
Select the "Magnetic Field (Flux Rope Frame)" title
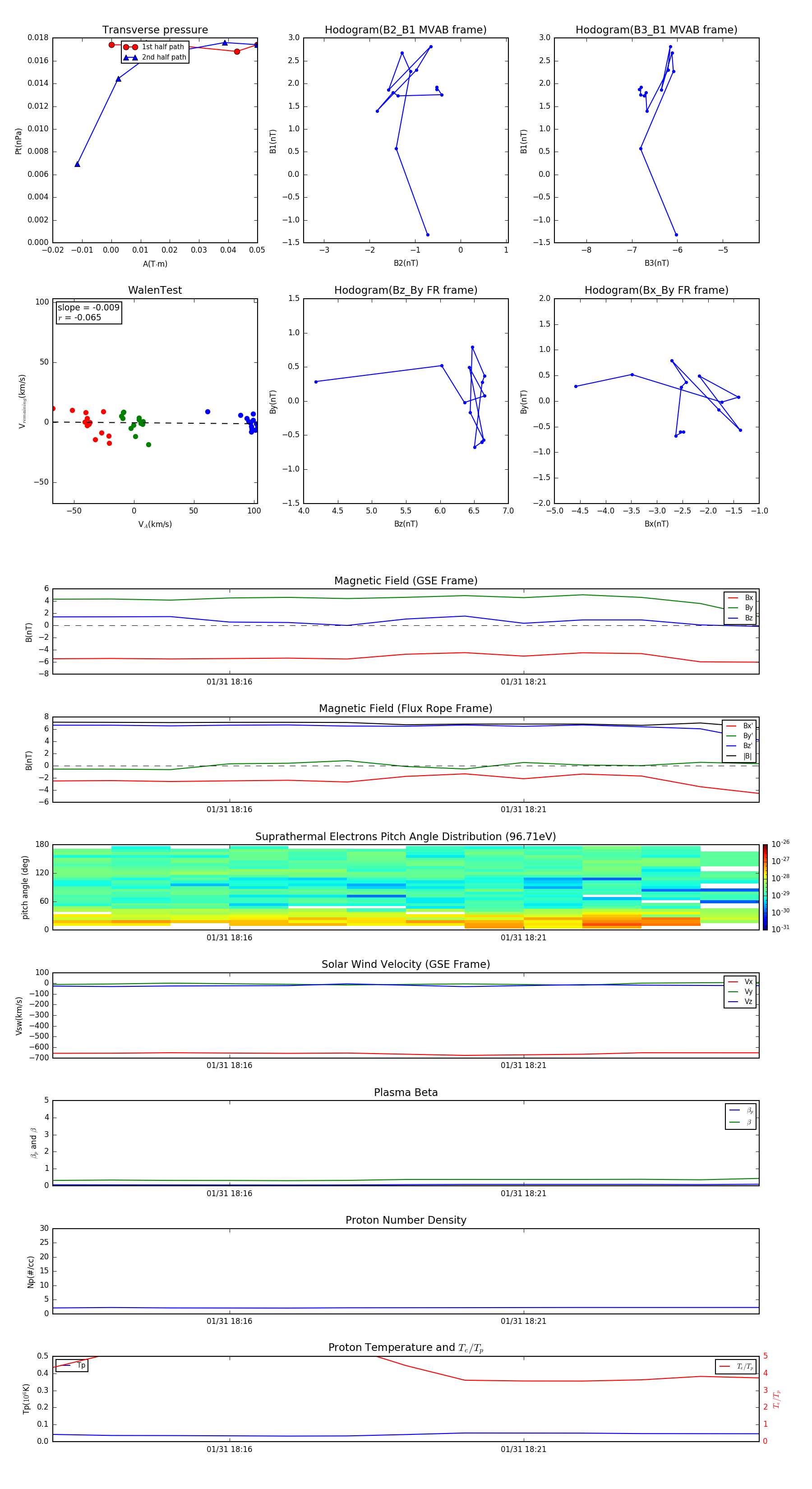point(406,709)
